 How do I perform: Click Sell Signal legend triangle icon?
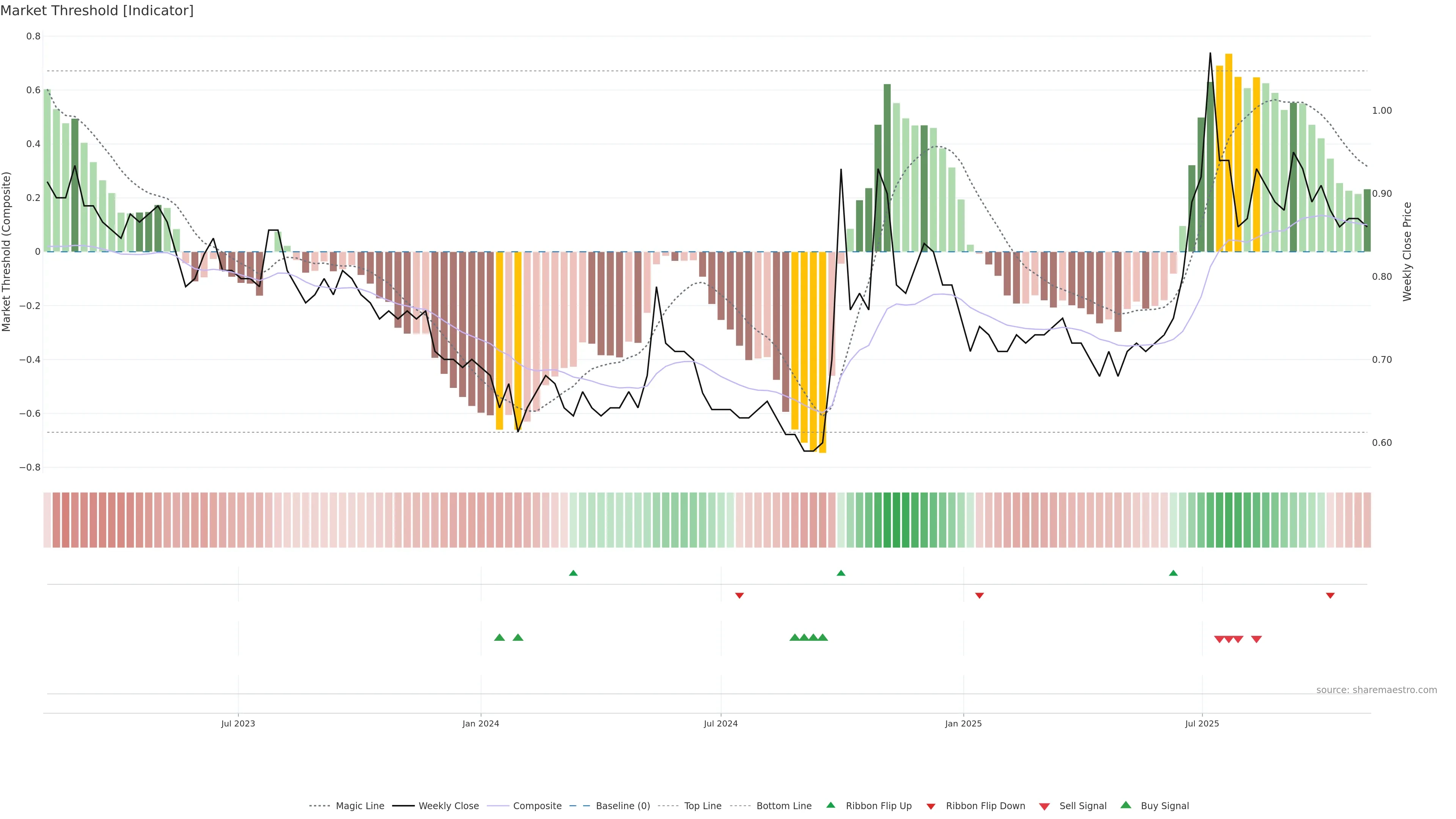(x=1045, y=806)
